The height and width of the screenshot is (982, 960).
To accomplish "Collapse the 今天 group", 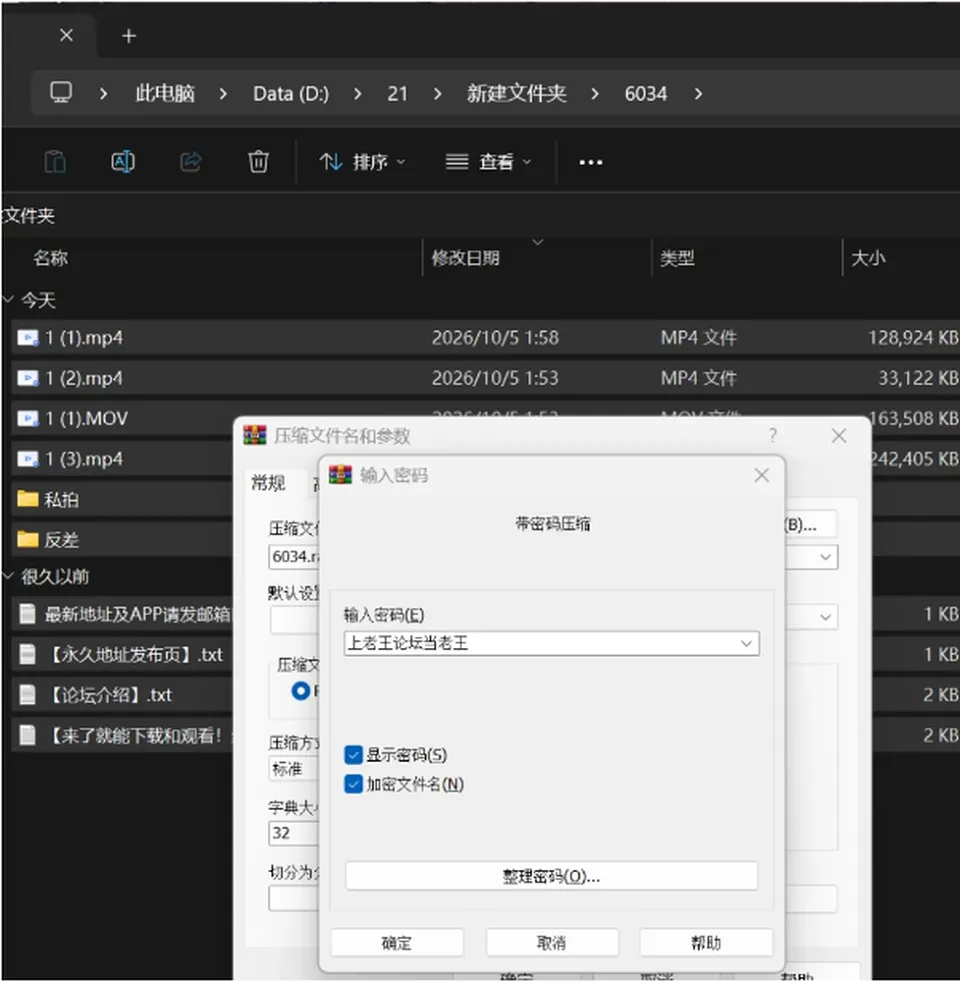I will point(9,299).
